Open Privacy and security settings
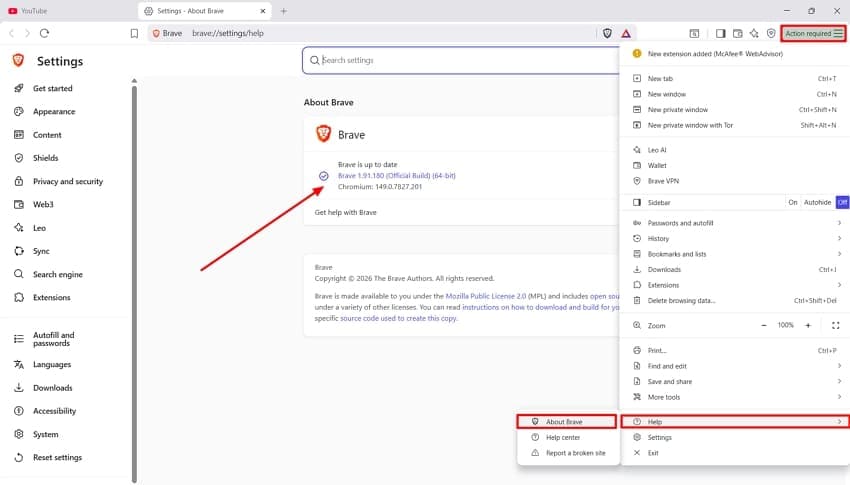This screenshot has width=850, height=485. coord(67,182)
